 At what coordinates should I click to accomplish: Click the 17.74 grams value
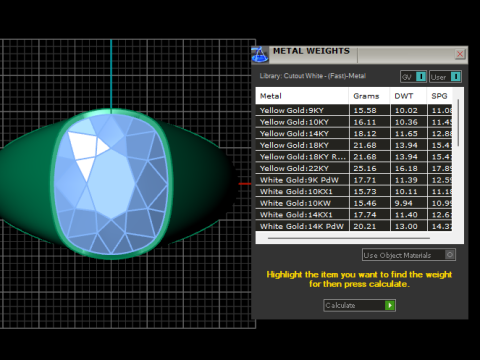click(365, 215)
